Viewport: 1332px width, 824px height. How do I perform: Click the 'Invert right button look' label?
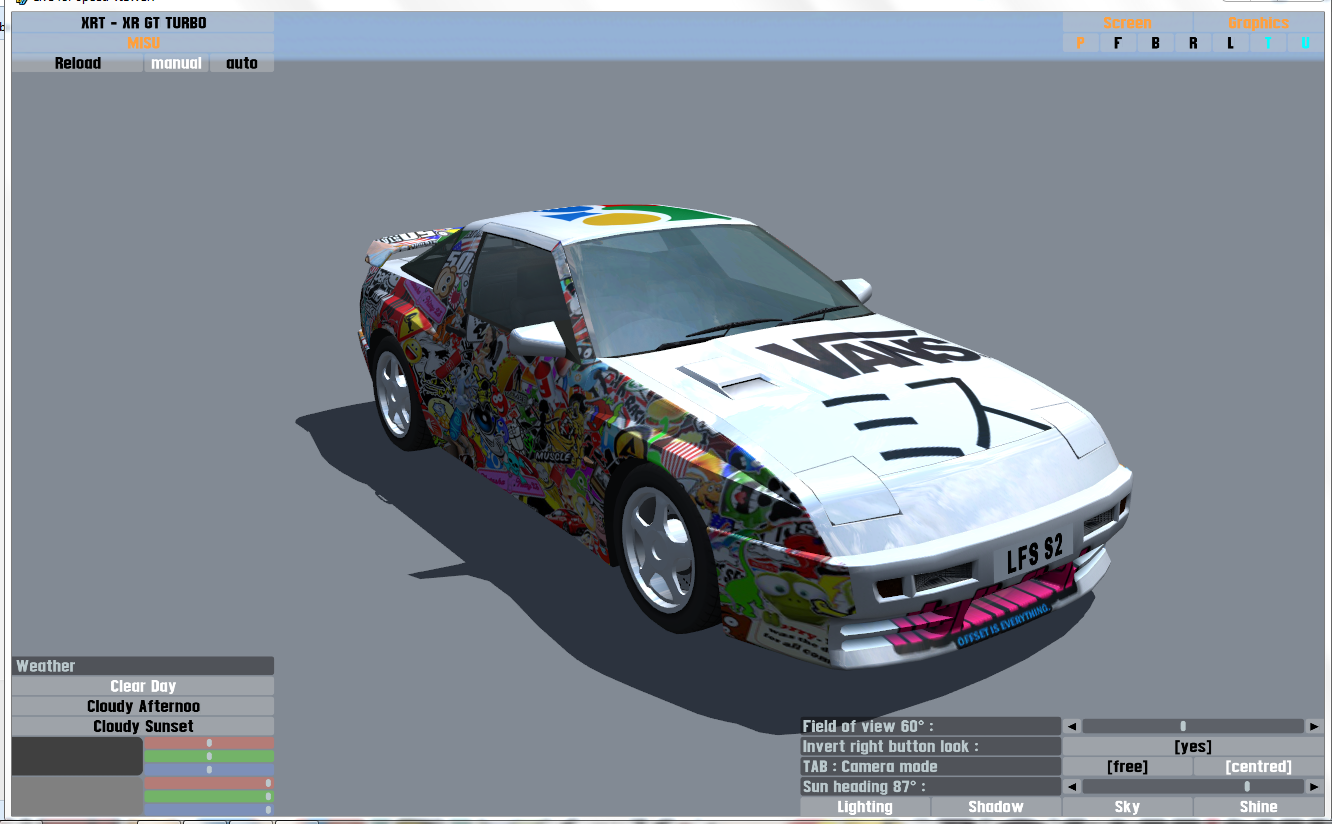tap(930, 746)
